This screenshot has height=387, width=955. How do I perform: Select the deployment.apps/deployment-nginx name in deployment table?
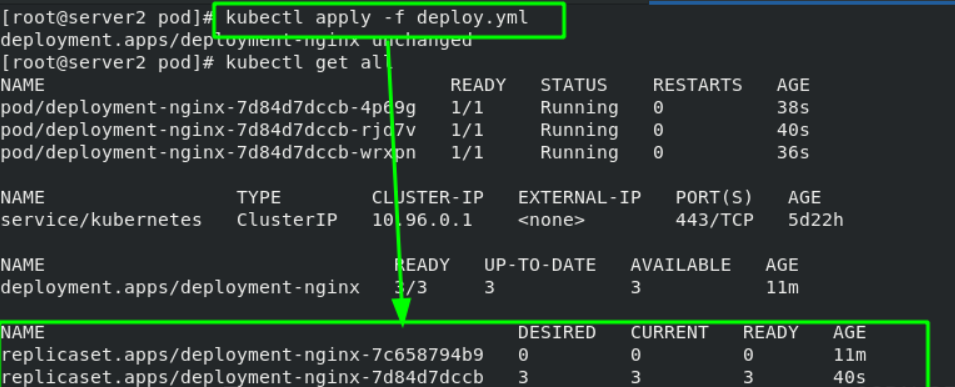point(180,288)
